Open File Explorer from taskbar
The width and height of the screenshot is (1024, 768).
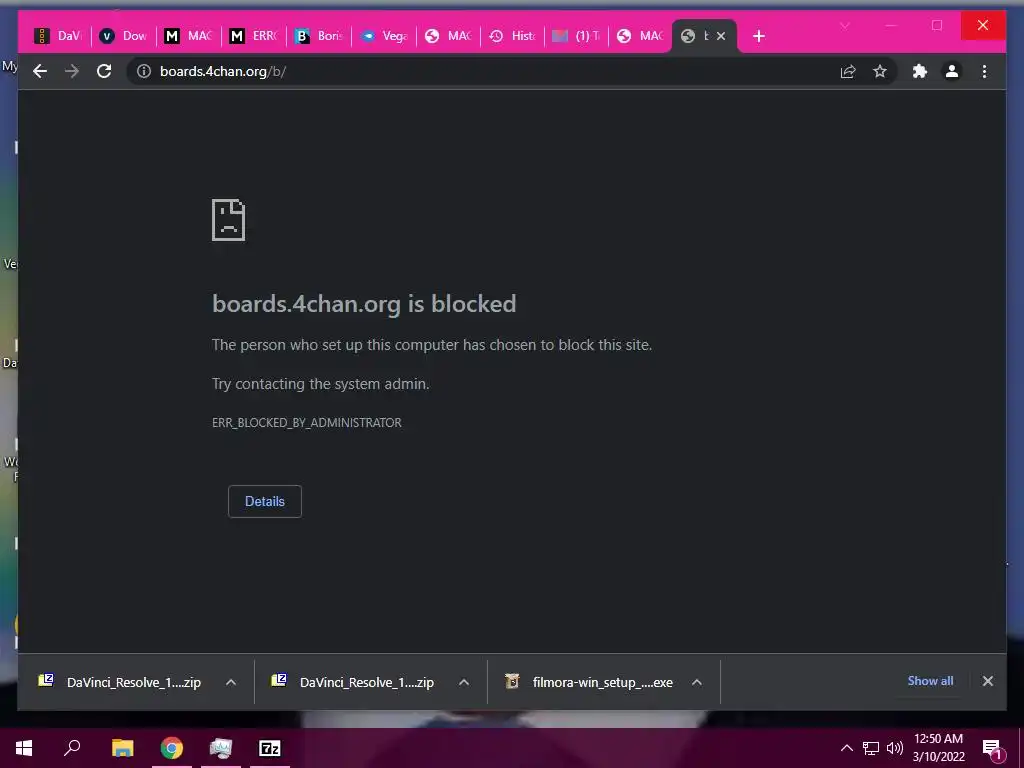pos(122,748)
